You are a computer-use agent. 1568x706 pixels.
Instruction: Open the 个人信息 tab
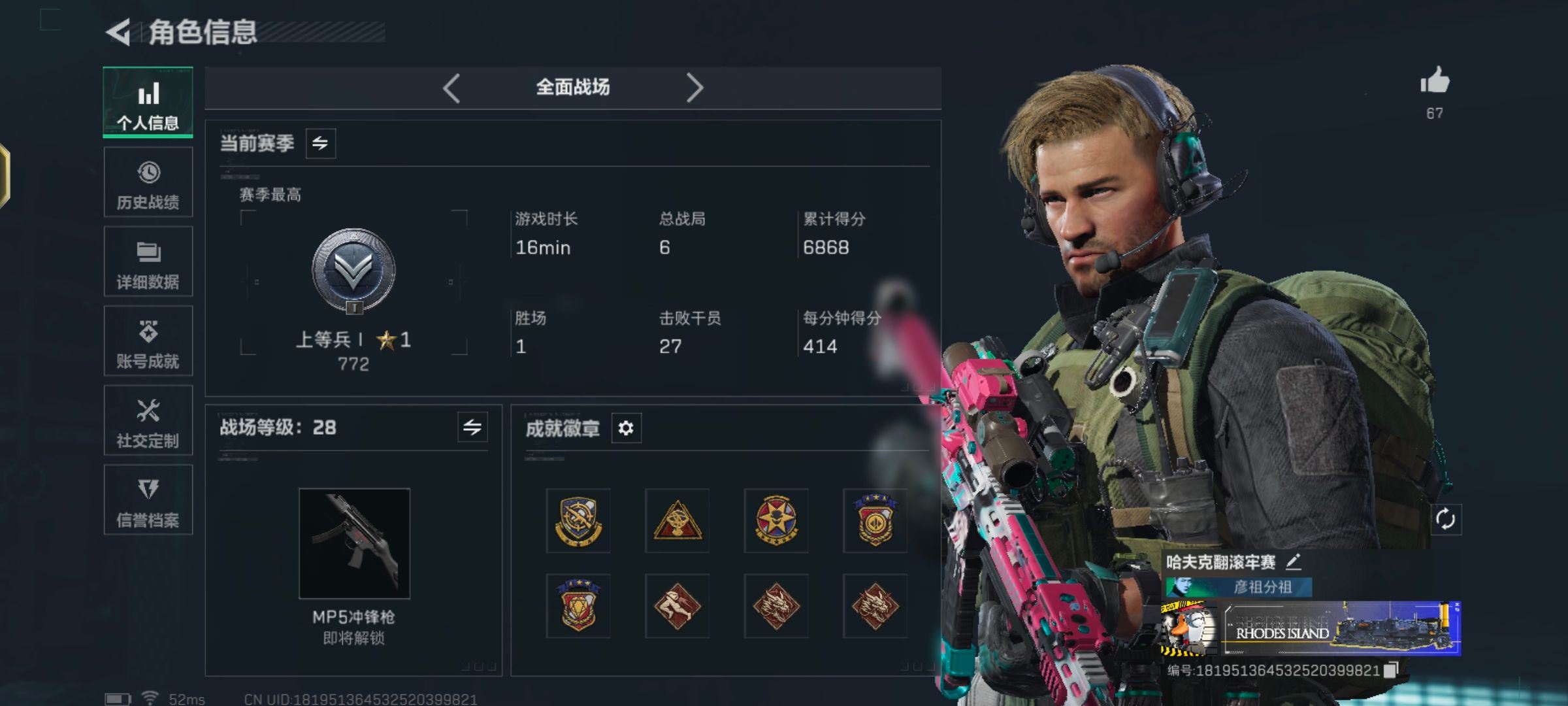click(x=148, y=102)
